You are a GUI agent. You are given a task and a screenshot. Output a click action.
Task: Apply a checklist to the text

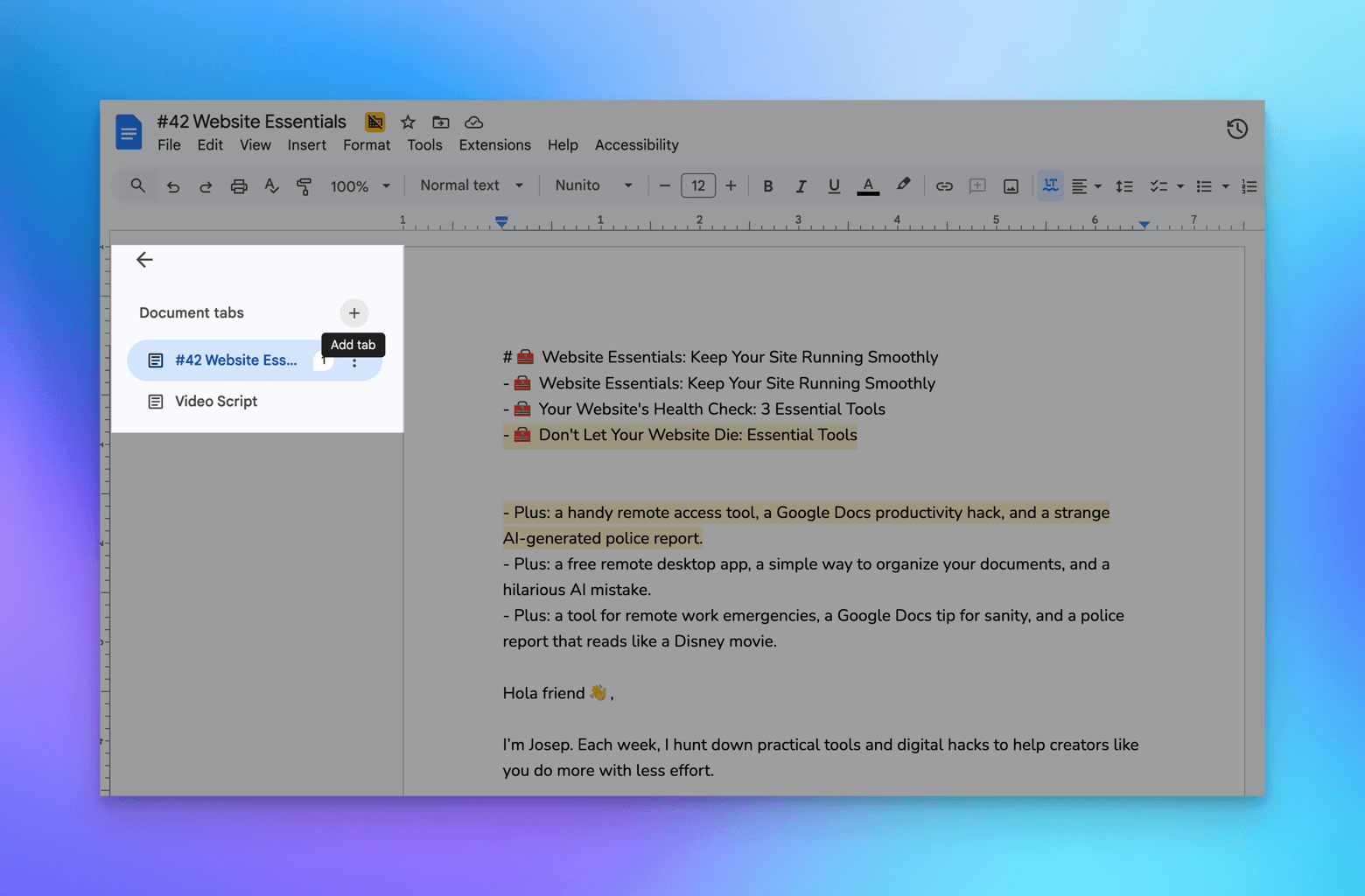coord(1160,185)
